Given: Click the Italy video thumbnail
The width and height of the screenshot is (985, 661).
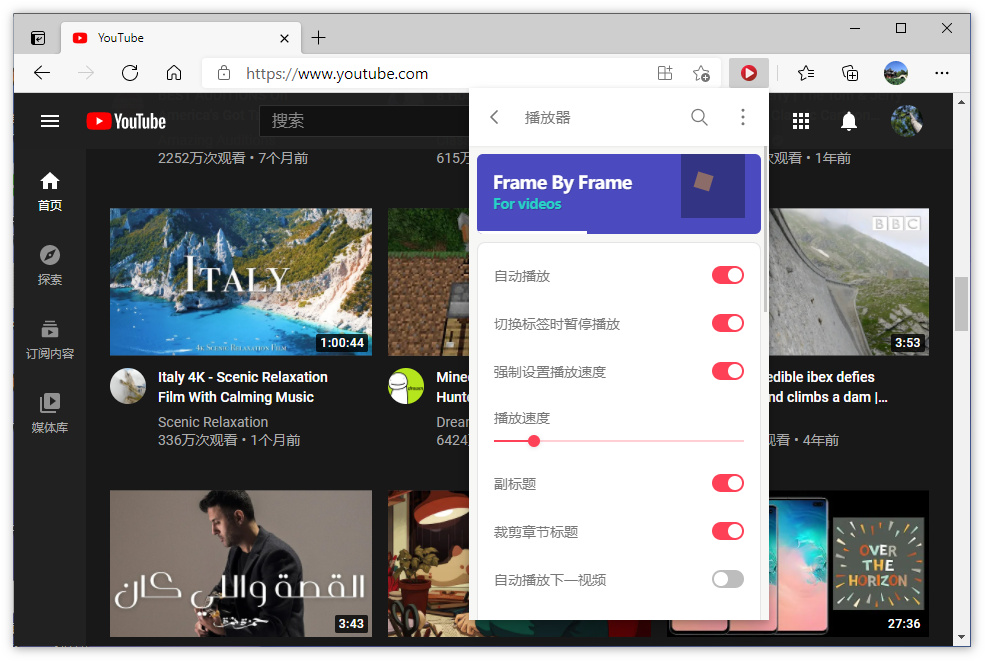Looking at the screenshot, I should (240, 282).
